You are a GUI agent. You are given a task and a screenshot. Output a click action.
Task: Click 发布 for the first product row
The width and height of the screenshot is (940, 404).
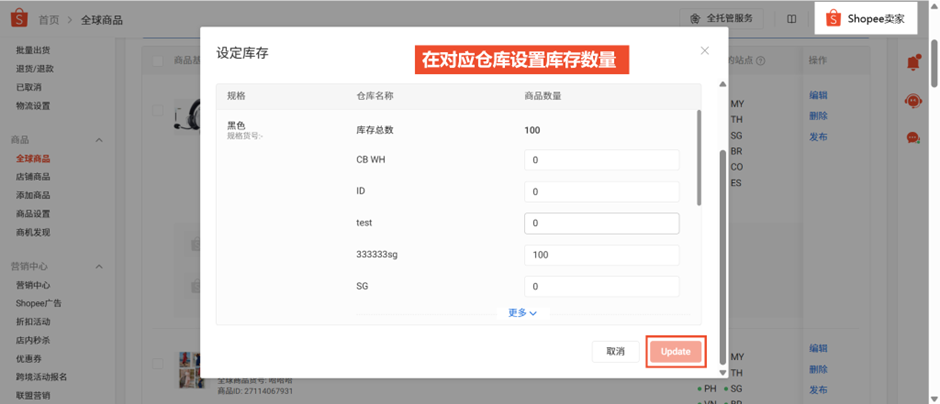818,137
